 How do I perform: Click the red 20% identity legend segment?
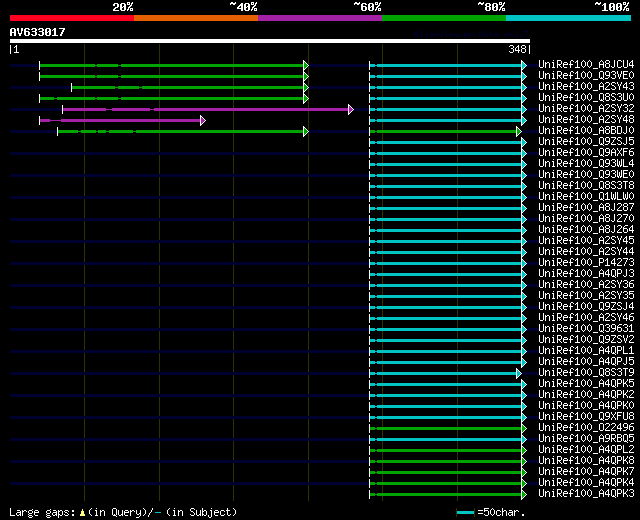(x=71, y=17)
